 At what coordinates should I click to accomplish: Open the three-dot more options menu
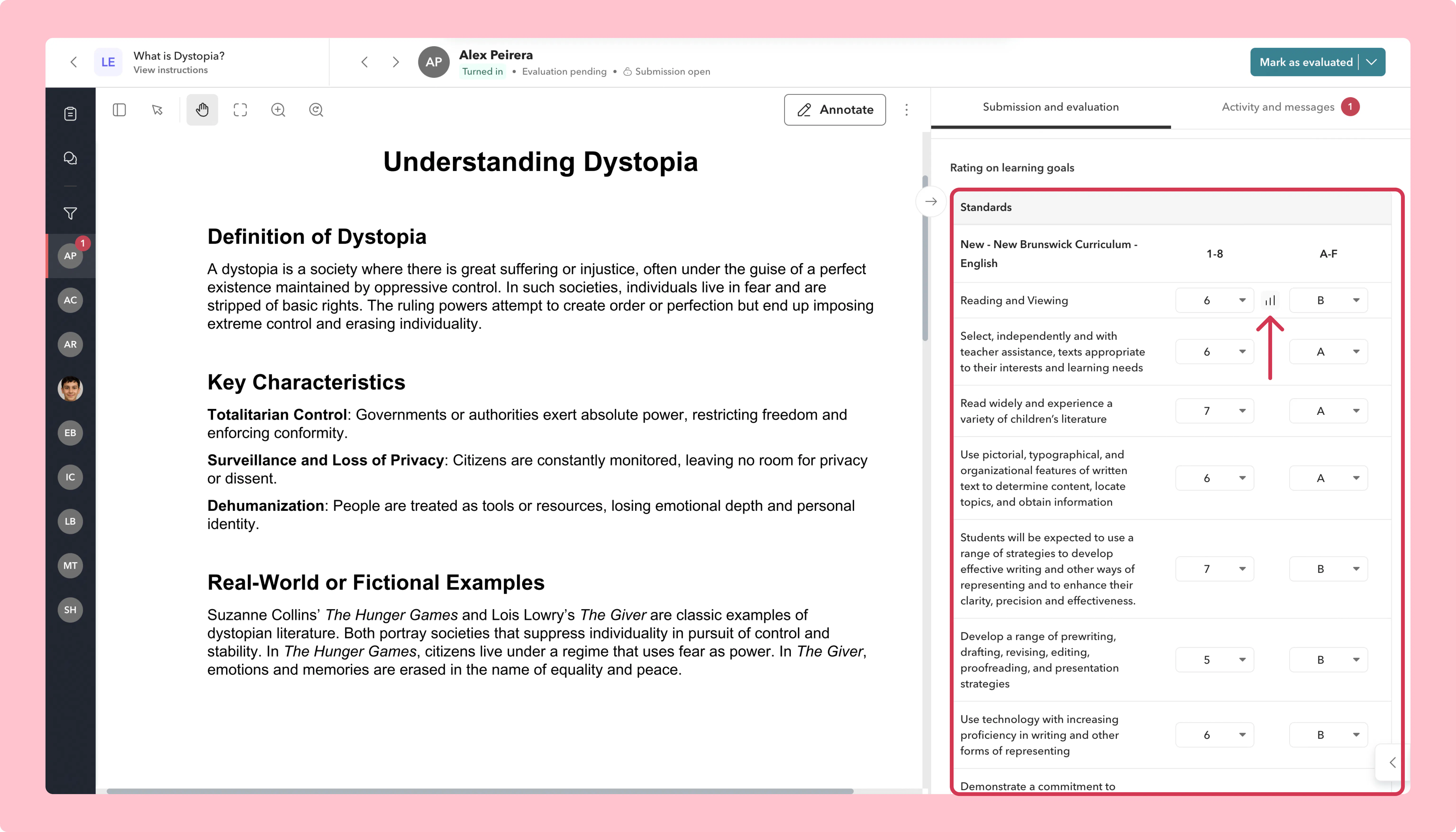click(906, 110)
